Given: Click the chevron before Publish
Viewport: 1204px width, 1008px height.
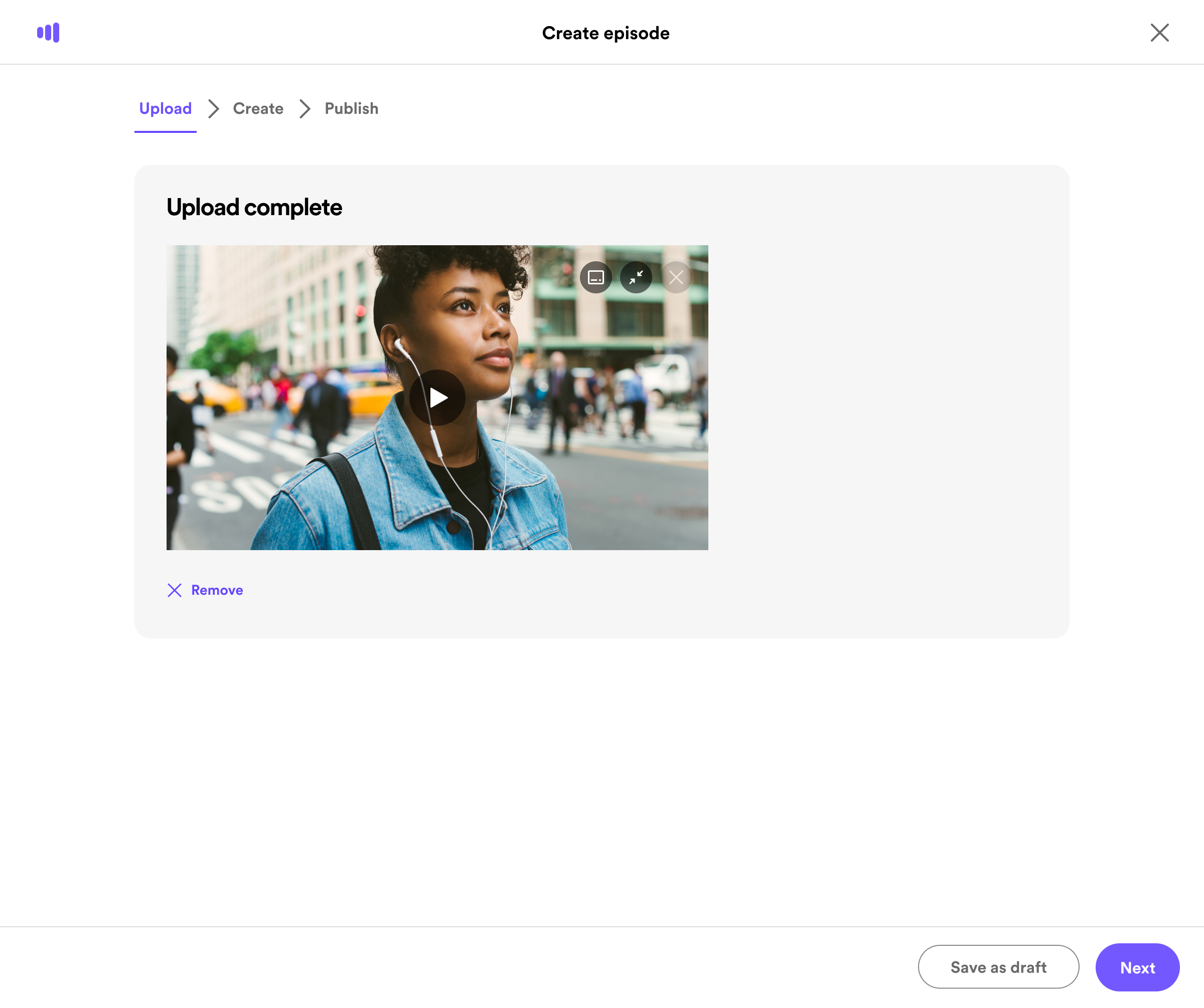Looking at the screenshot, I should click(305, 108).
